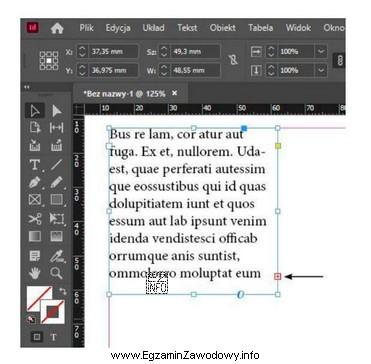Open the vertical scale percentage dropdown
Viewport: 371px width, 364px height.
pos(321,70)
